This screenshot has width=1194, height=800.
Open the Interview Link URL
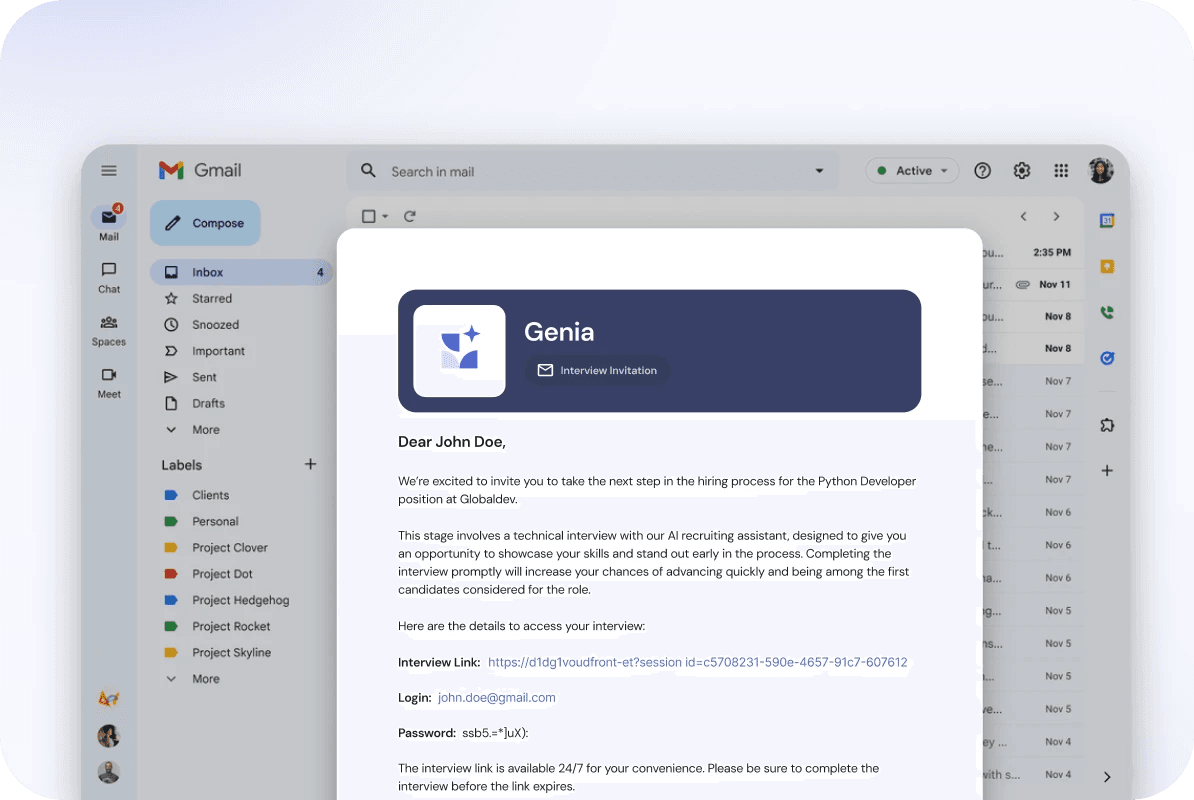pyautogui.click(x=697, y=662)
